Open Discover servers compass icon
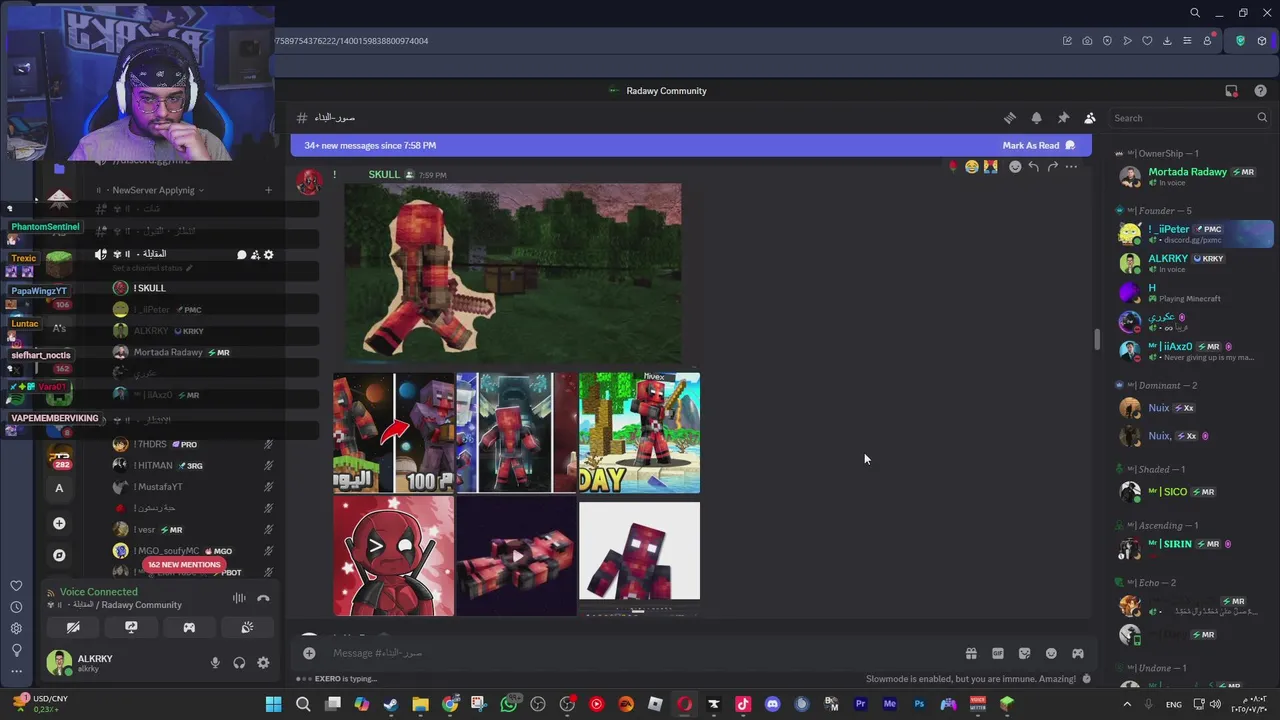This screenshot has height=720, width=1280. point(59,555)
